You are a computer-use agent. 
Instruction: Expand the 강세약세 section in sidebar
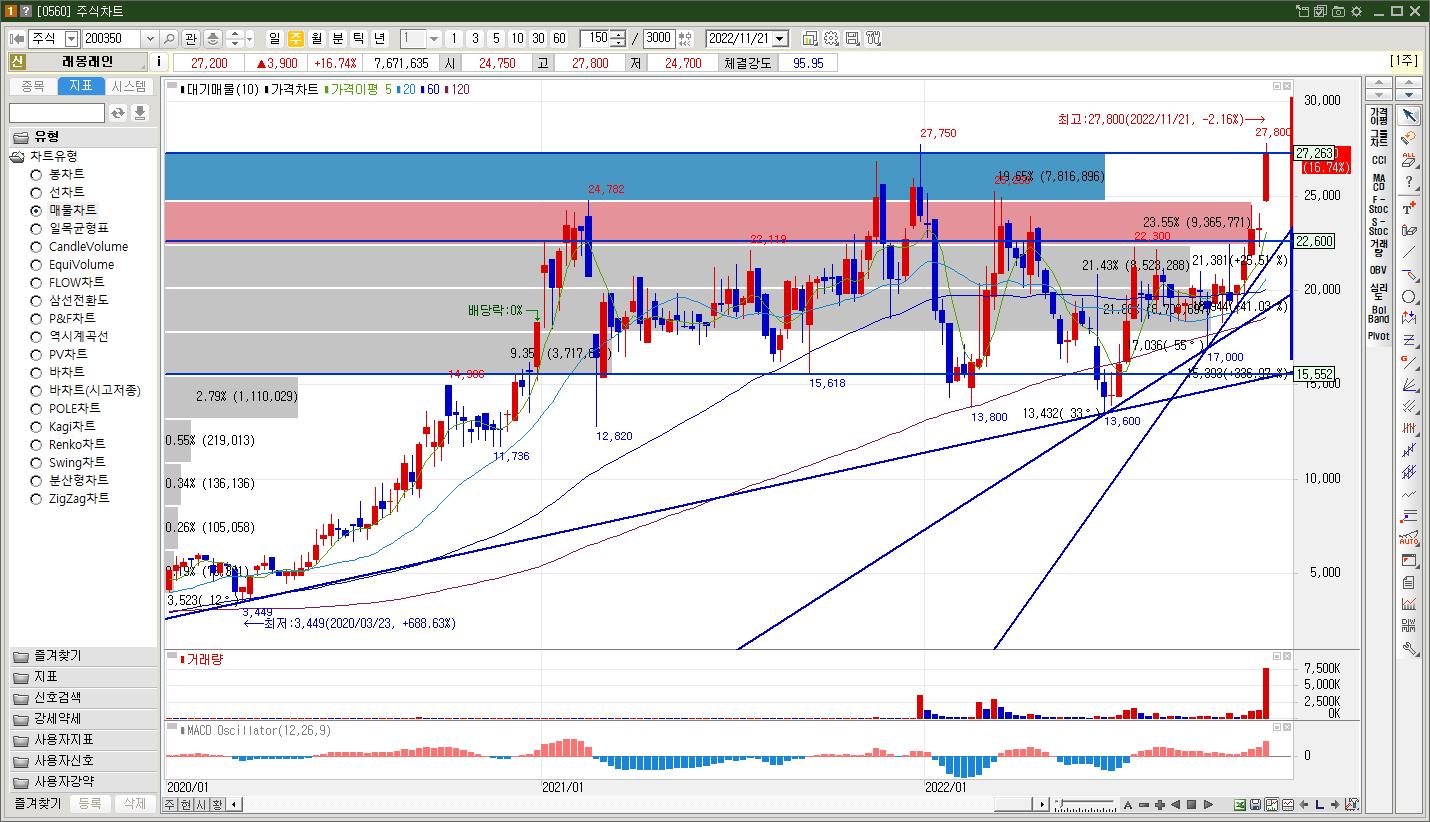(x=83, y=719)
